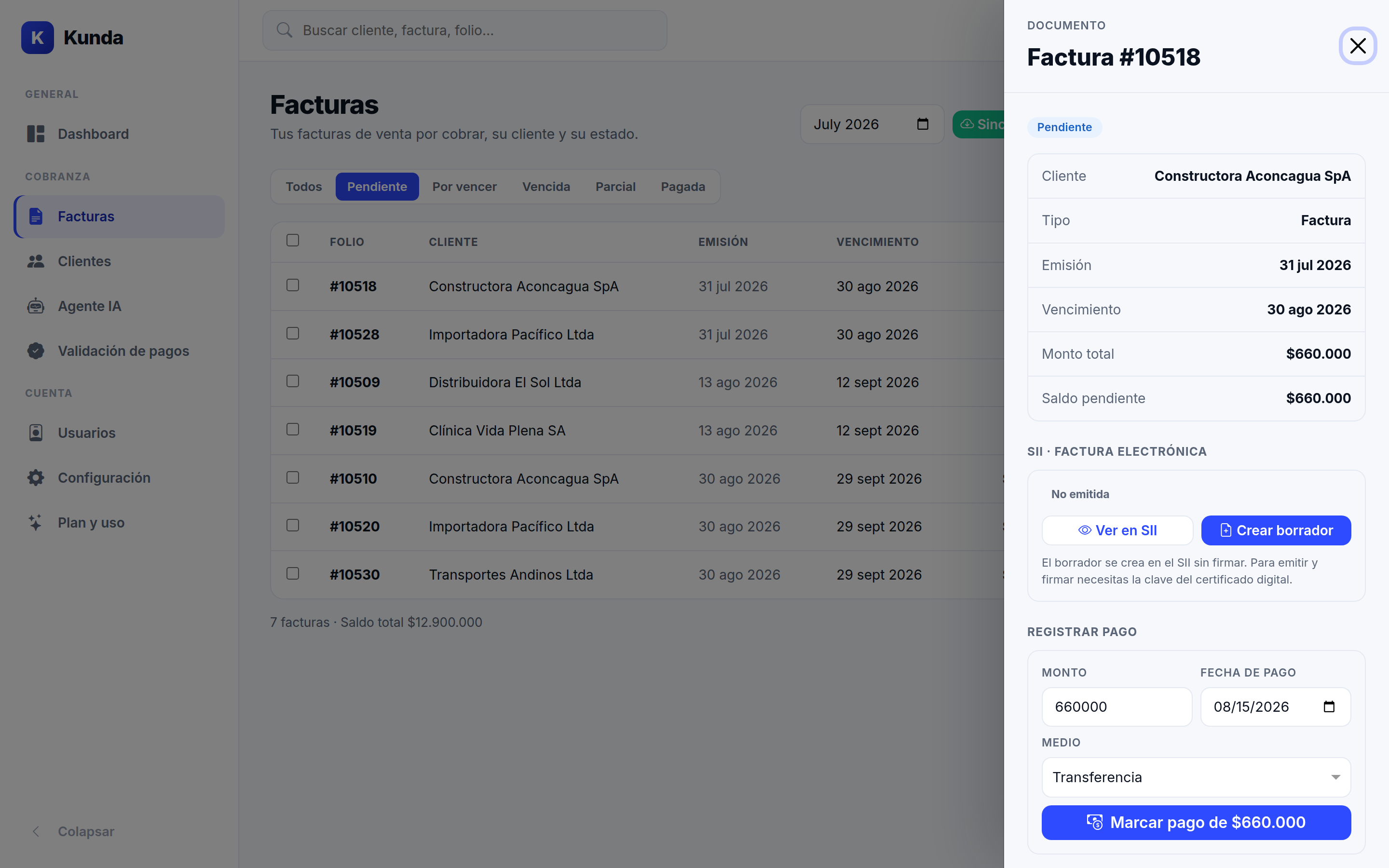Open the Clientes people icon
This screenshot has height=868, width=1389.
(x=36, y=261)
